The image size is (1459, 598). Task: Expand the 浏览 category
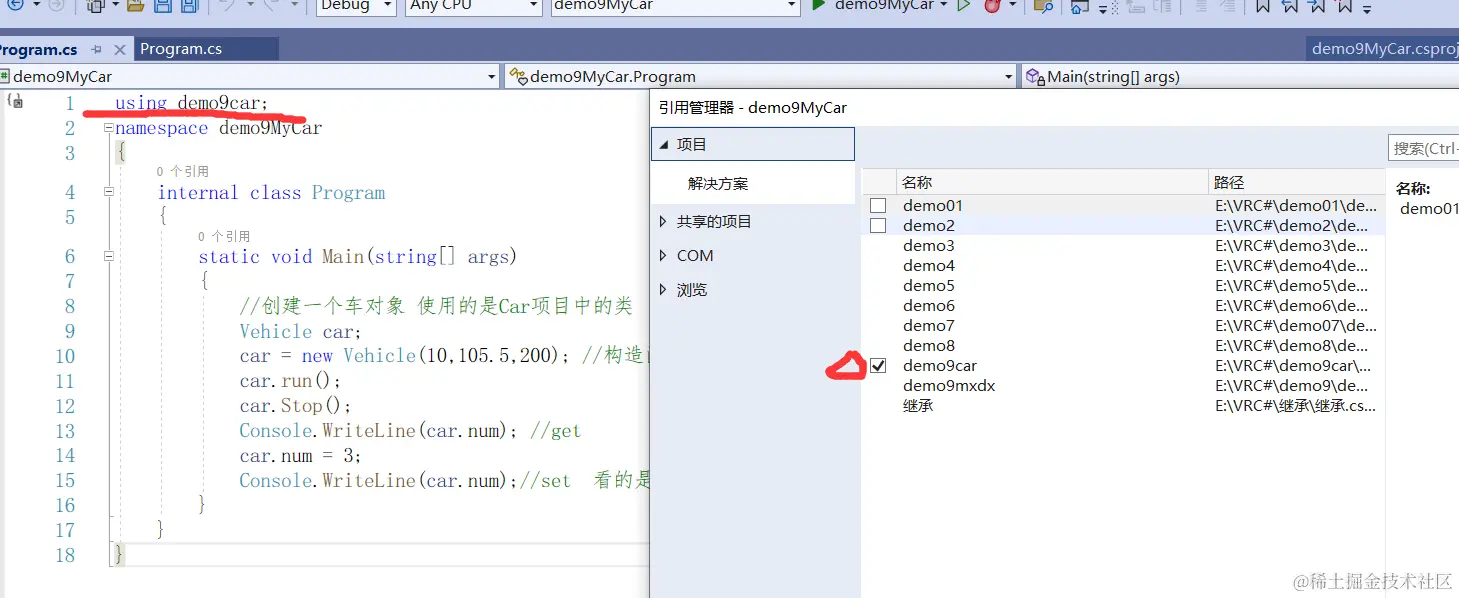[x=663, y=290]
